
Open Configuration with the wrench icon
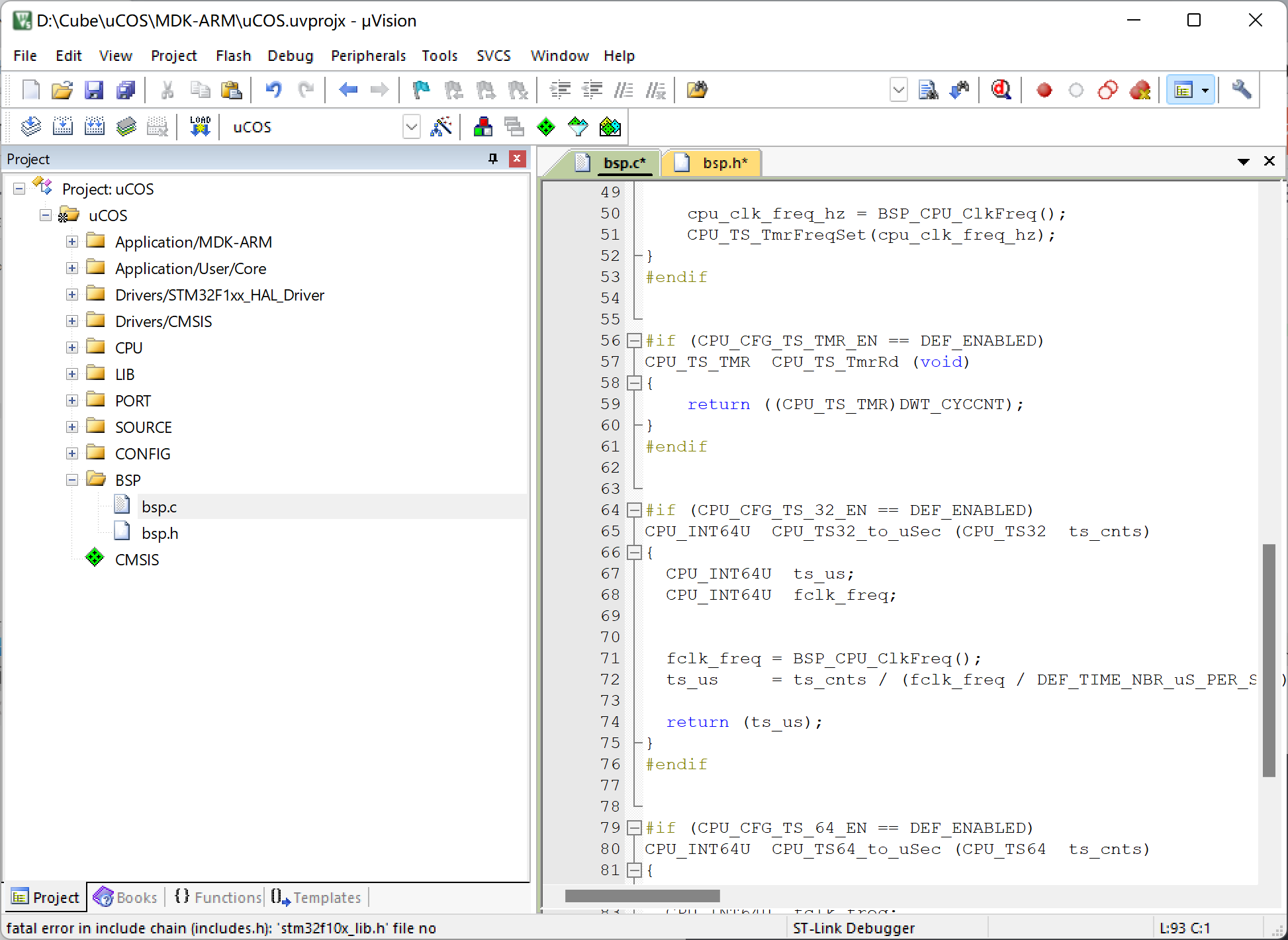(1242, 89)
